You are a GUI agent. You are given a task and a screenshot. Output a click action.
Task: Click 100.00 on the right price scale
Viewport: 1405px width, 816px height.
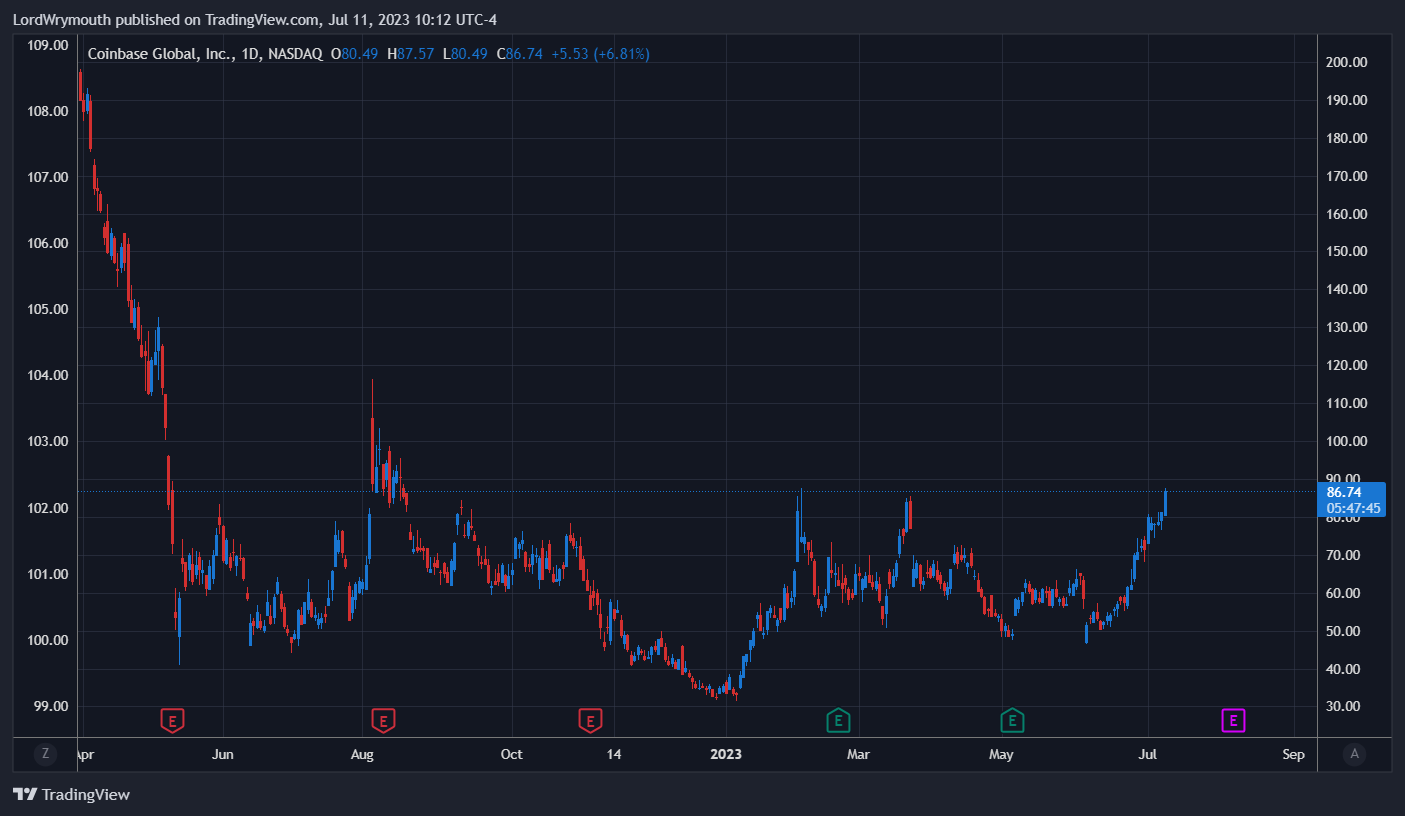(1346, 441)
